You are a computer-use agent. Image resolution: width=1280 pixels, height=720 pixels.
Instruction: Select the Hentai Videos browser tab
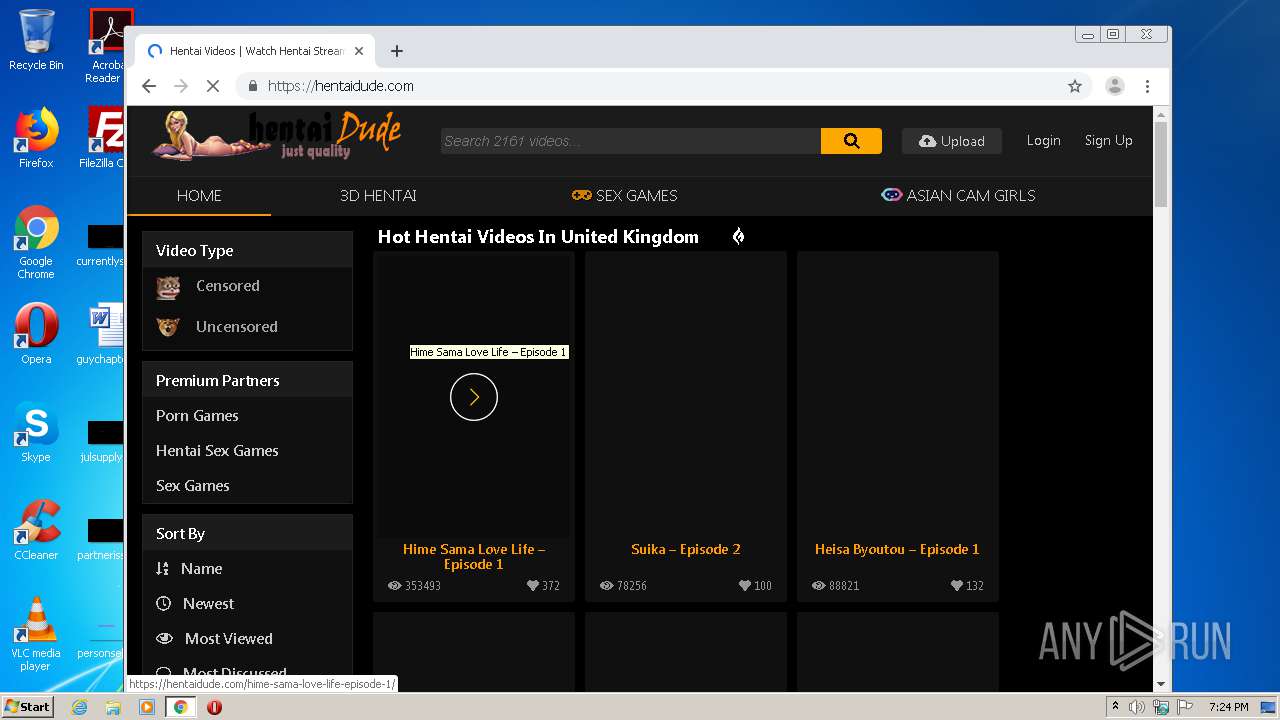[255, 51]
